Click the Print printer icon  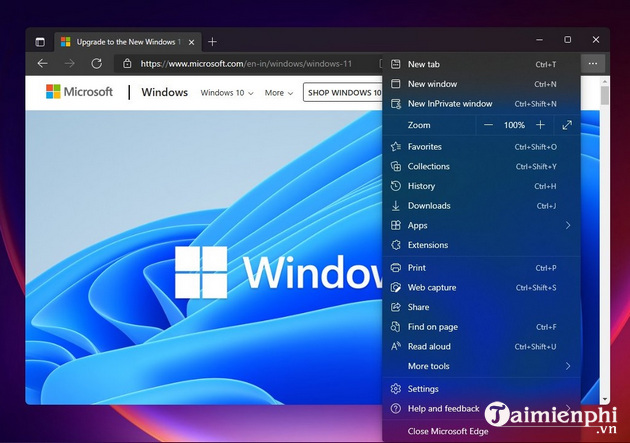(x=396, y=268)
